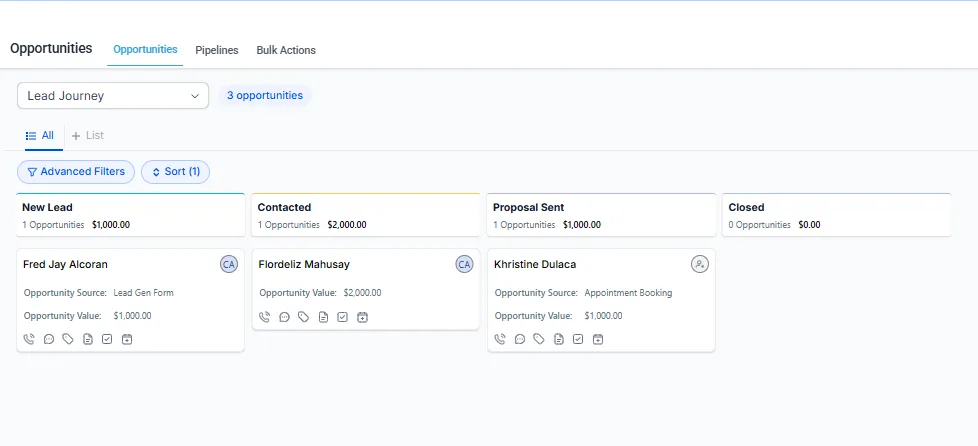Open the Bulk Actions tab
Screen dimensions: 978x446
(286, 50)
